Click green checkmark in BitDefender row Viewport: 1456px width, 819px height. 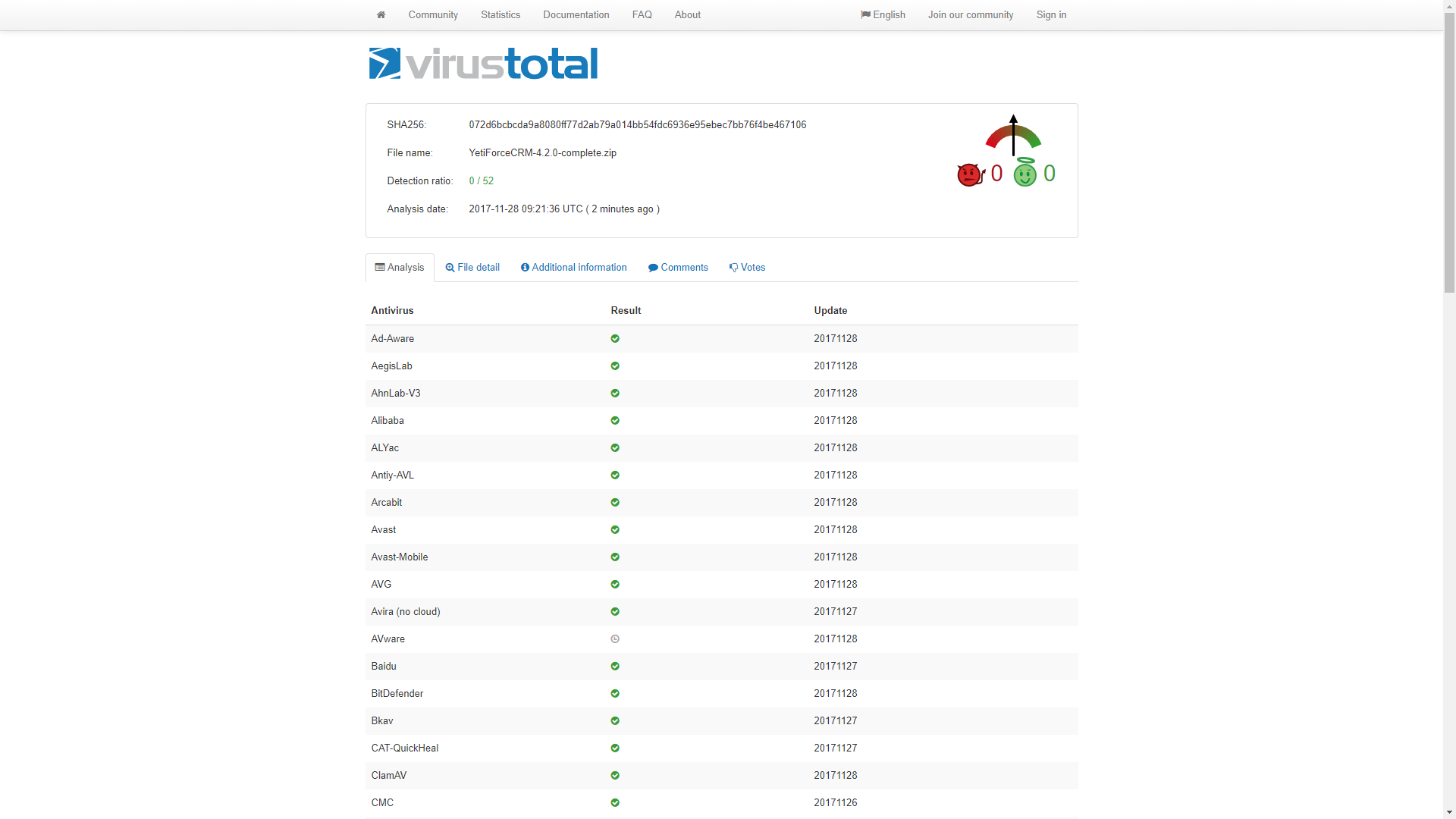tap(615, 694)
